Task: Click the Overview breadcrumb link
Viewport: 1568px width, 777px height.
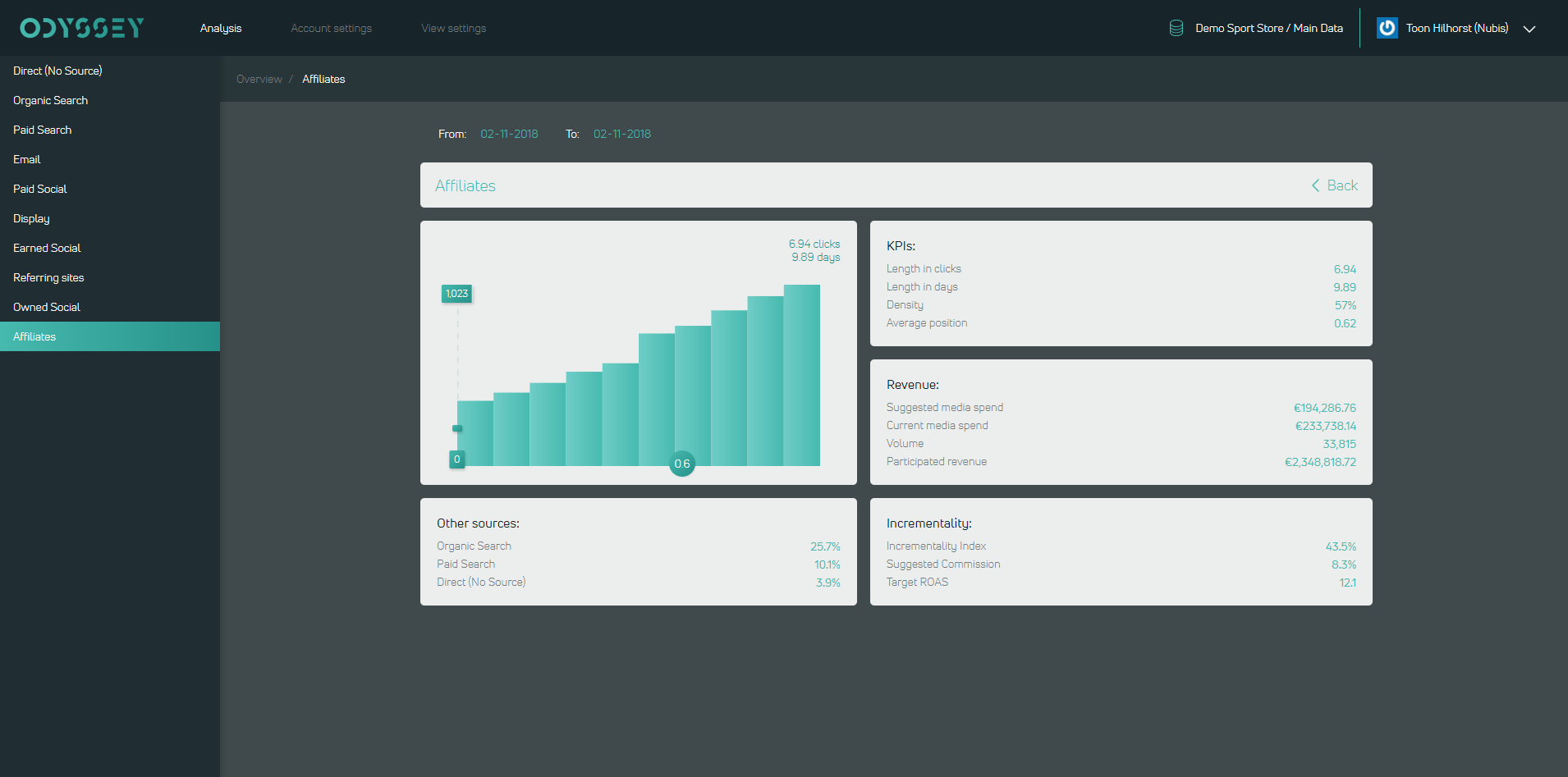Action: (259, 79)
